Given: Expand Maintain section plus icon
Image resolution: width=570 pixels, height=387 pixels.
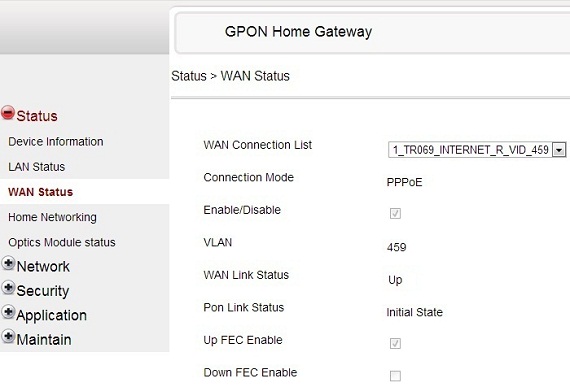Looking at the screenshot, I should tap(8, 336).
